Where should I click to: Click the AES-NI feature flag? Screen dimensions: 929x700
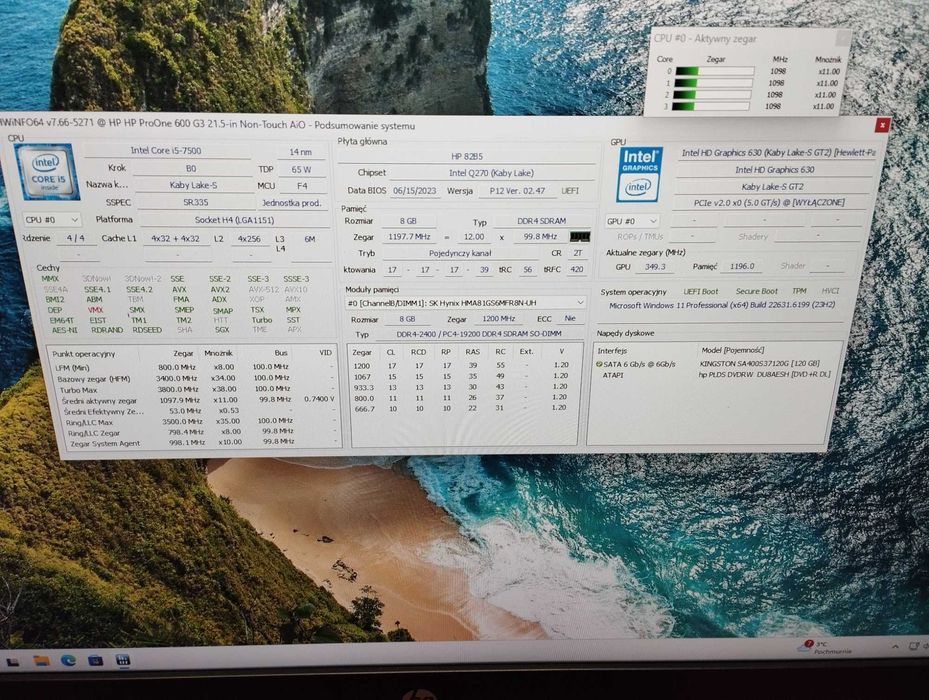[x=64, y=330]
